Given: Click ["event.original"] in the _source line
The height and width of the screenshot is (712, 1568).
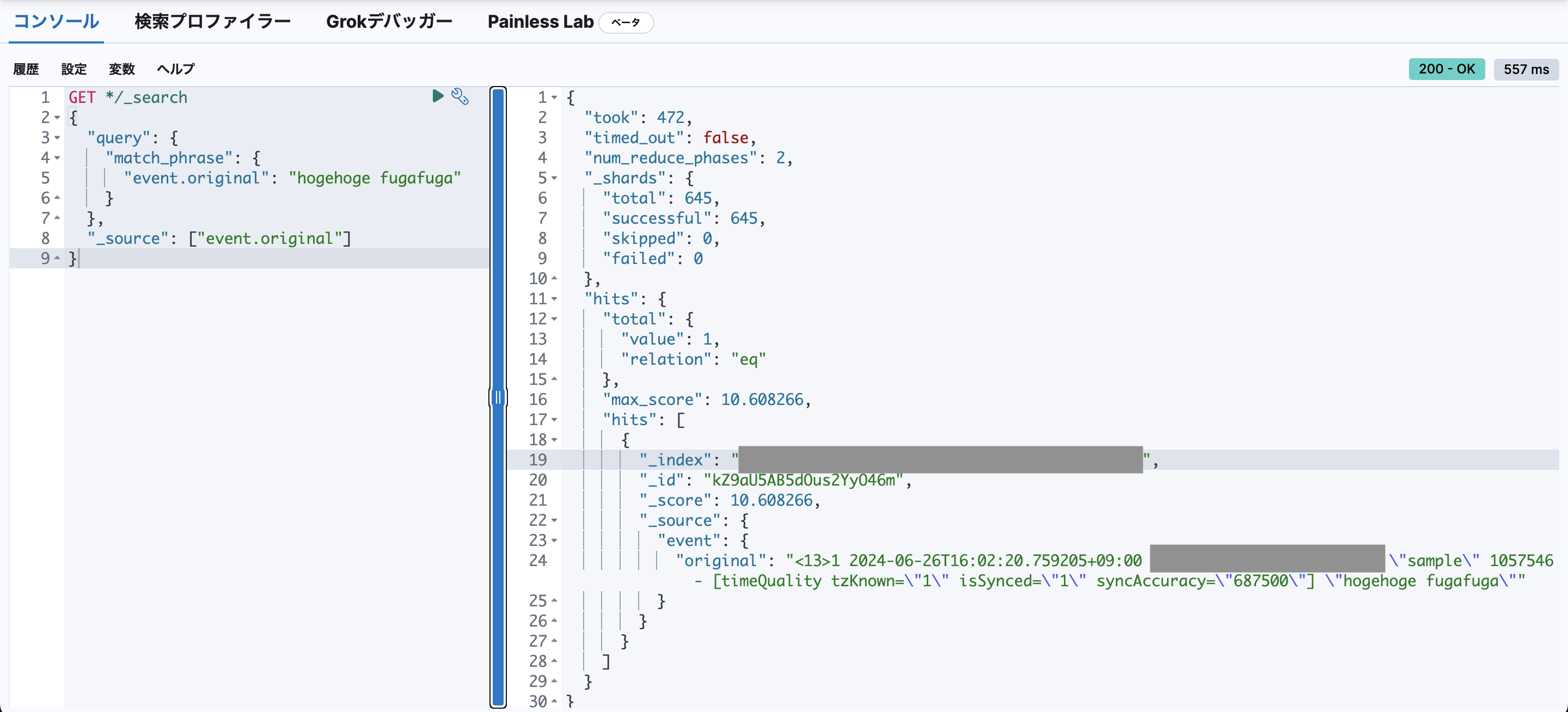Looking at the screenshot, I should click(x=269, y=238).
